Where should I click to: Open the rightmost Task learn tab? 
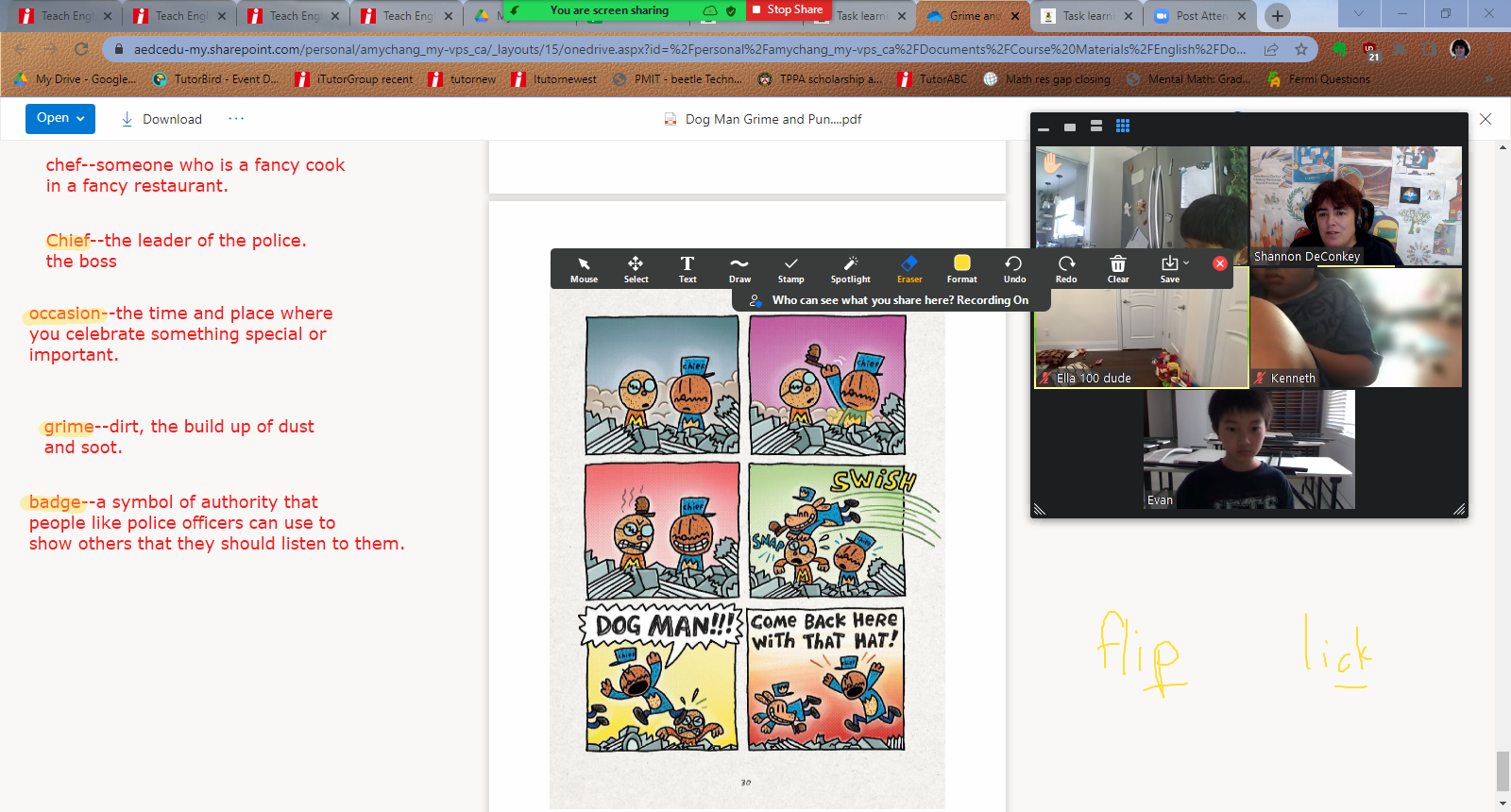coord(1086,16)
